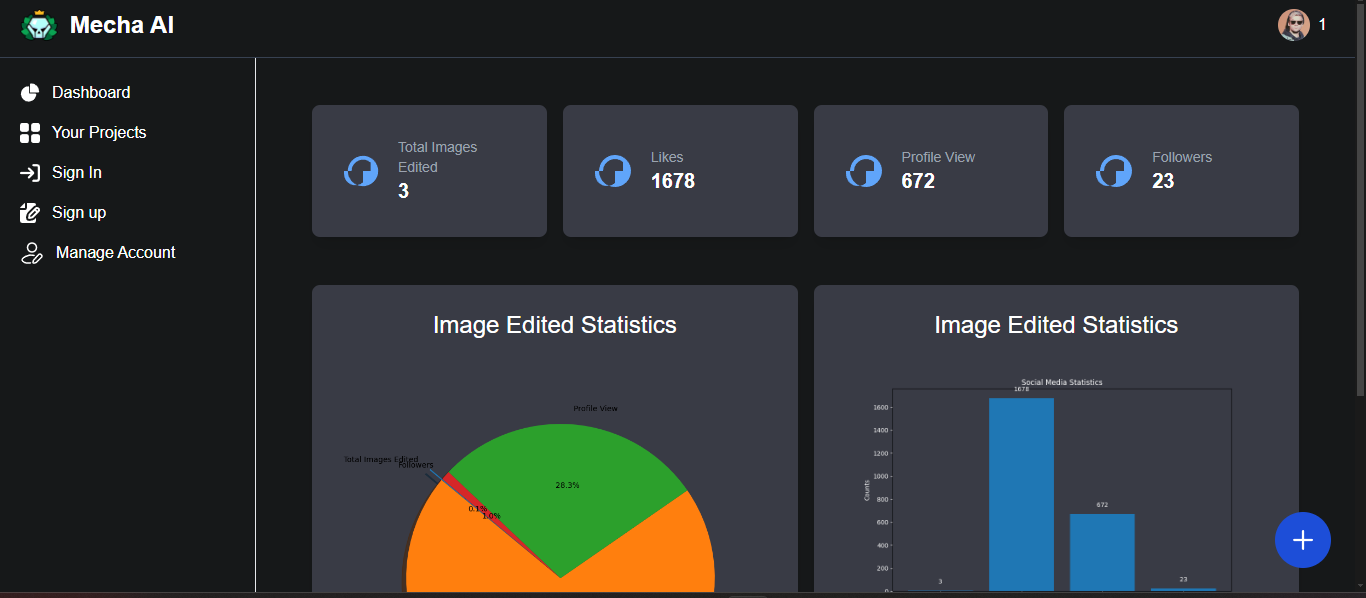Click the Sign In arrow icon
Screen dimensions: 1366x598
click(x=30, y=173)
